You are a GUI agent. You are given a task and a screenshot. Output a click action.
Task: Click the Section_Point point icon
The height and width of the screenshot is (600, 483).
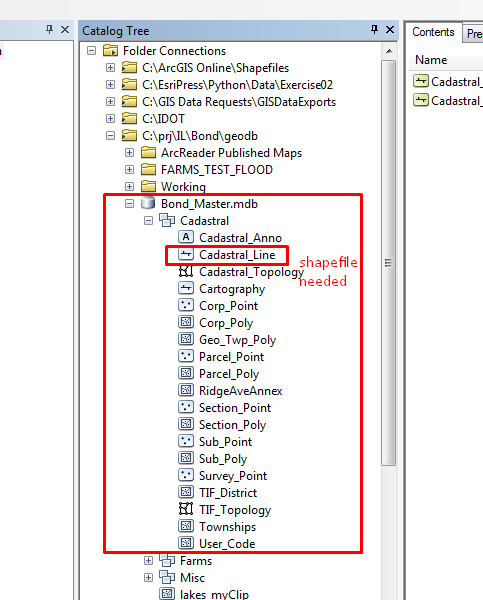[186, 407]
